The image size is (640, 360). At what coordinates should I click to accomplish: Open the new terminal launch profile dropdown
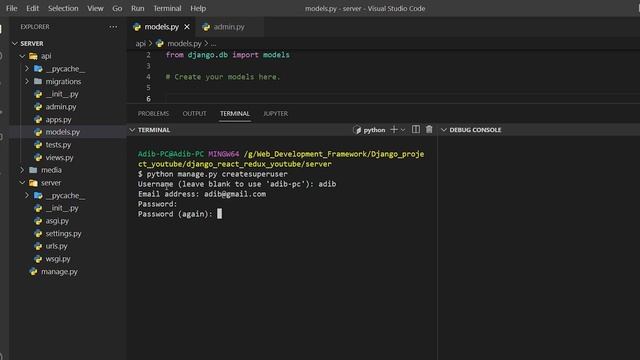coord(403,130)
